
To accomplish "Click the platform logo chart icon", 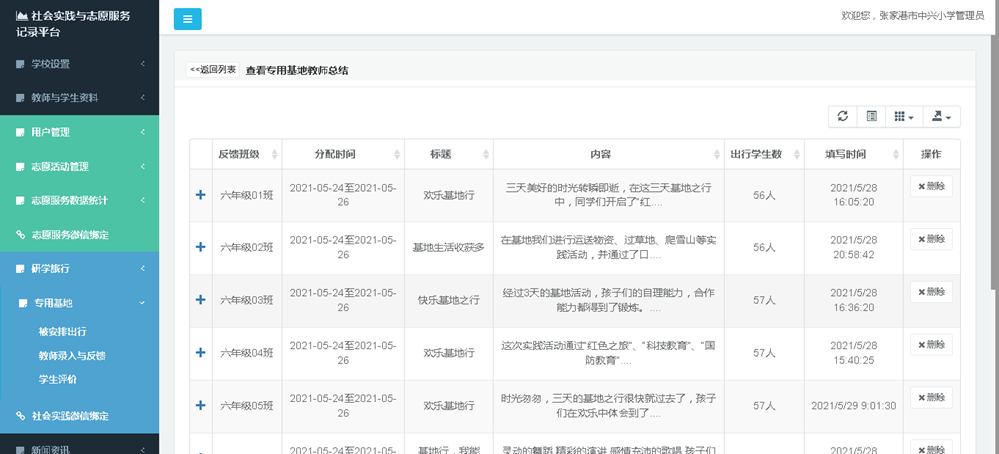I will (x=21, y=16).
